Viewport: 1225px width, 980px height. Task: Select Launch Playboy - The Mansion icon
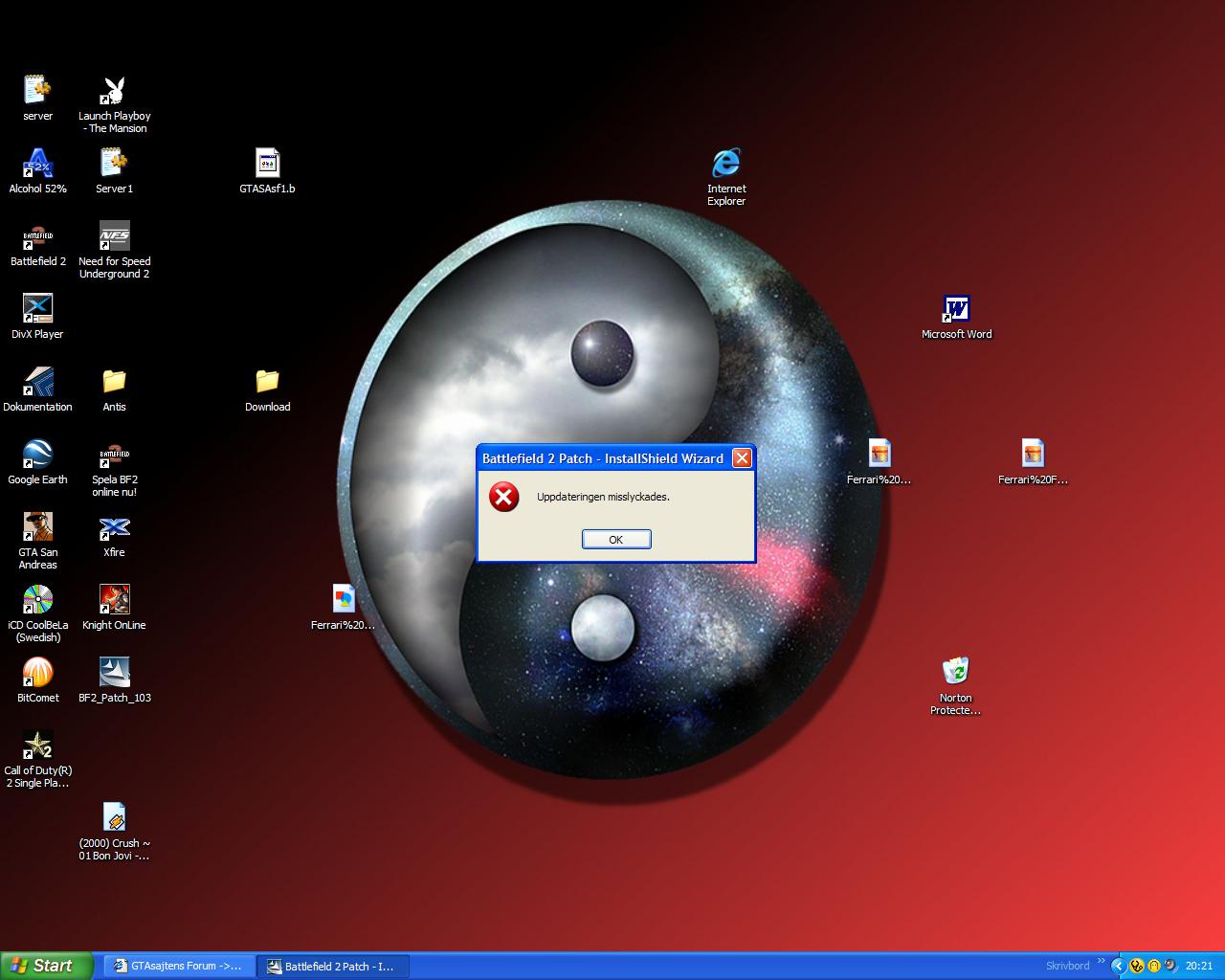[114, 103]
